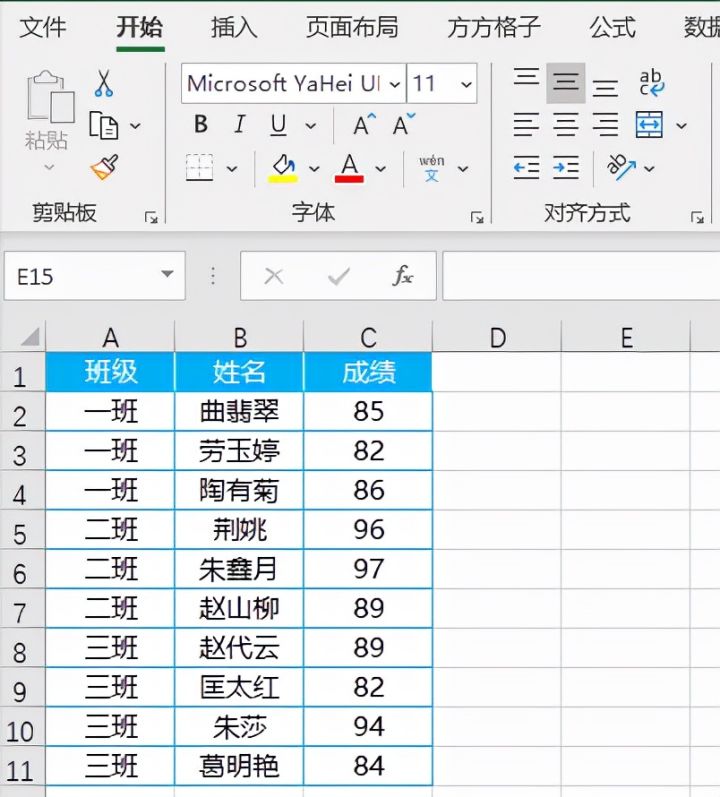The width and height of the screenshot is (720, 797).
Task: Apply cell borders icon
Action: coord(199,168)
